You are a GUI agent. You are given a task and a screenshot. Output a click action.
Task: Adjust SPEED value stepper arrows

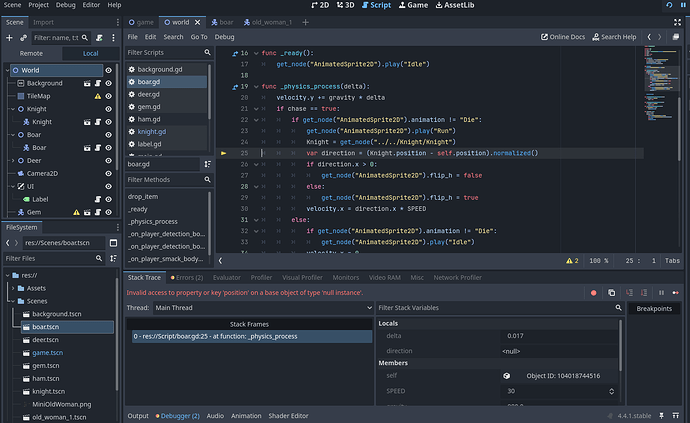(611, 391)
